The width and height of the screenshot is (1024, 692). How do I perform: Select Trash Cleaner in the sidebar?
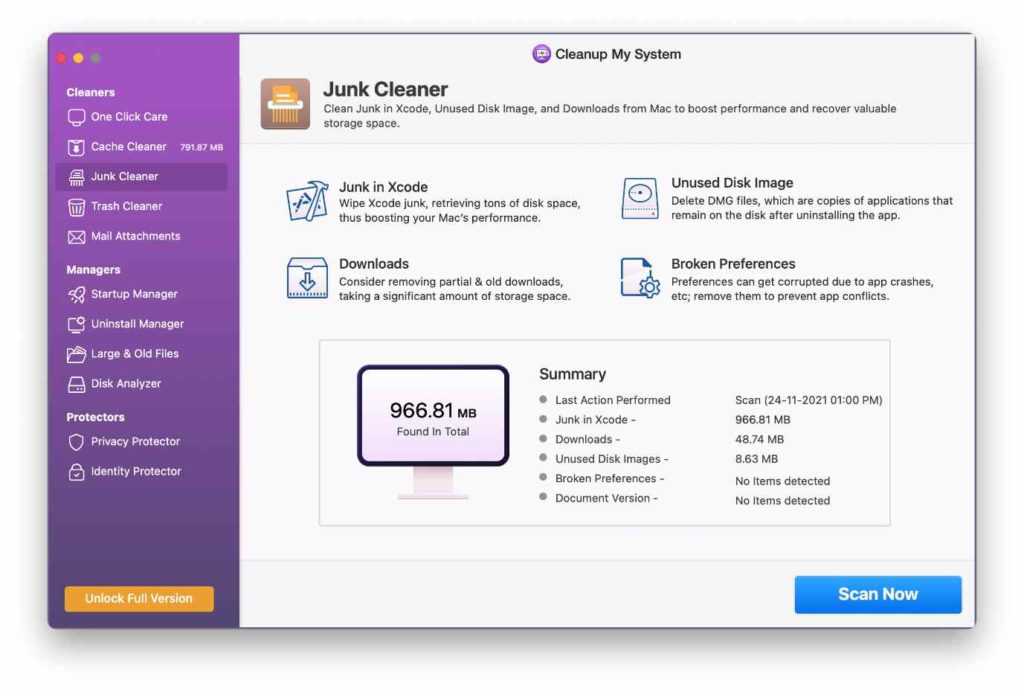[141, 206]
